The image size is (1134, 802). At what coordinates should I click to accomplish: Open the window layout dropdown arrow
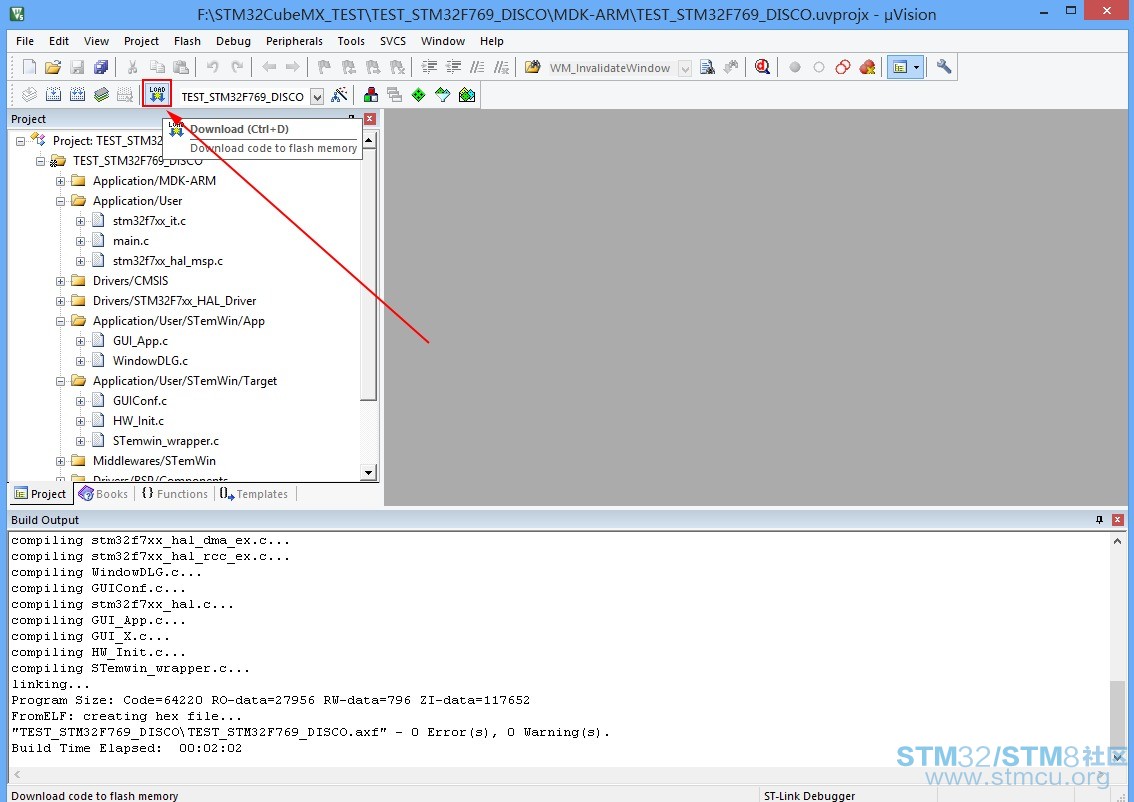click(916, 67)
